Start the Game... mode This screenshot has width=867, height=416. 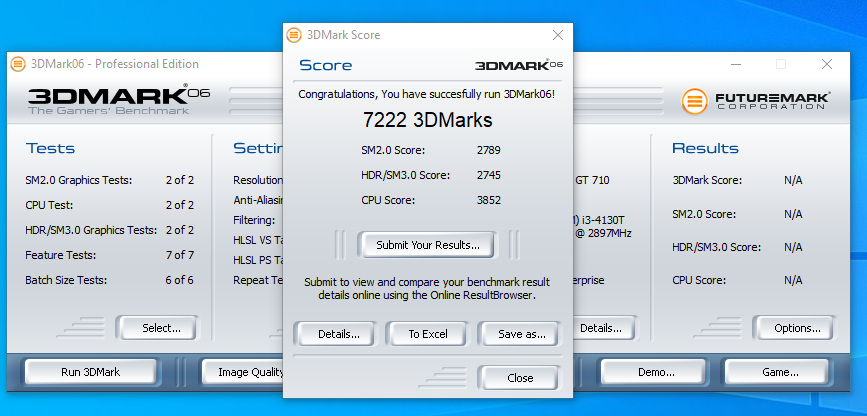[x=780, y=372]
